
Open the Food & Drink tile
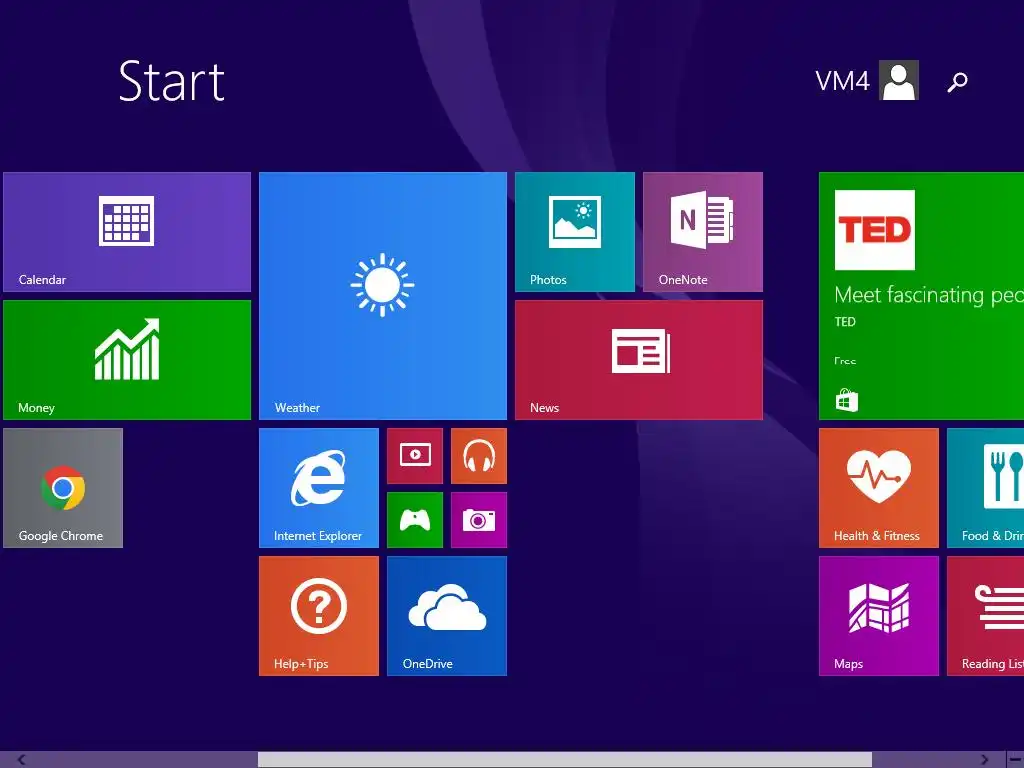coord(985,488)
